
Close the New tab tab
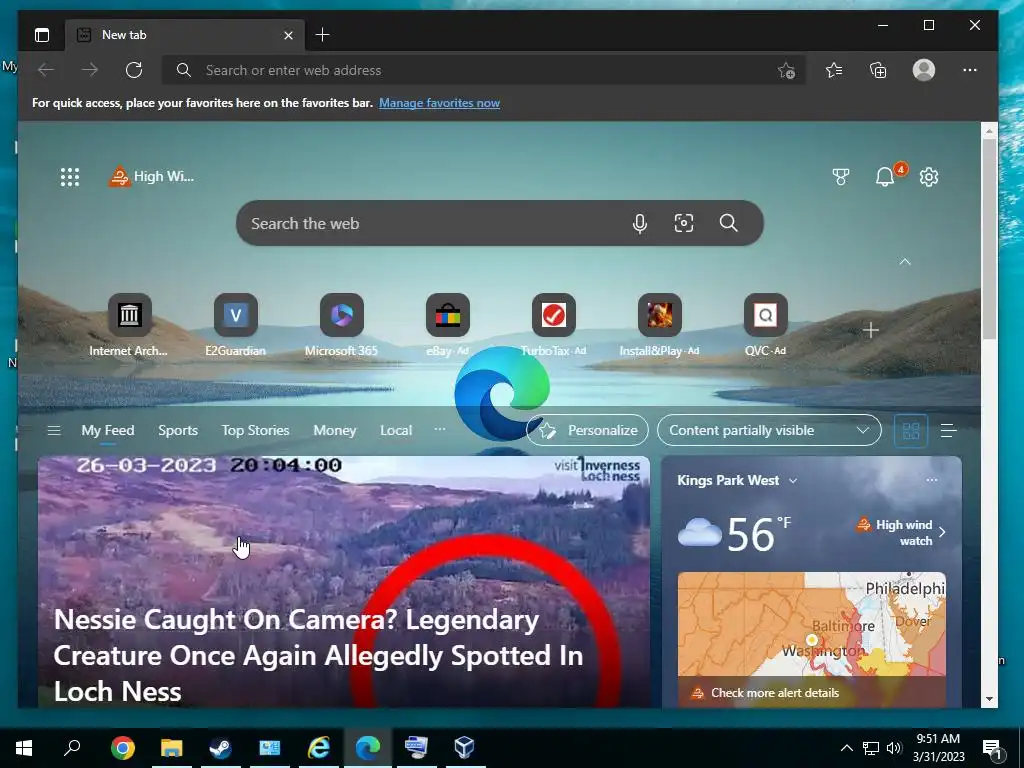(288, 35)
